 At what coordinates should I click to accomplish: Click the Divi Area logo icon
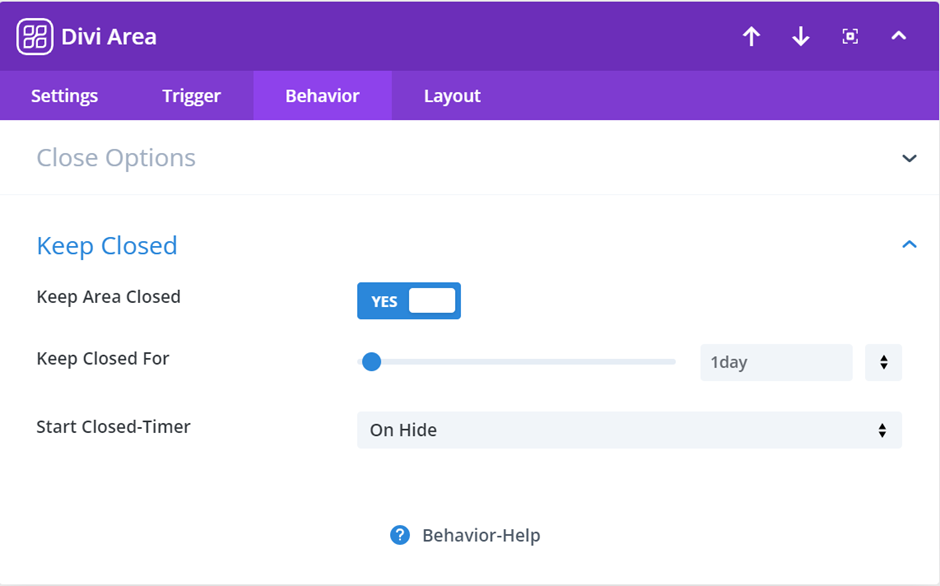35,37
